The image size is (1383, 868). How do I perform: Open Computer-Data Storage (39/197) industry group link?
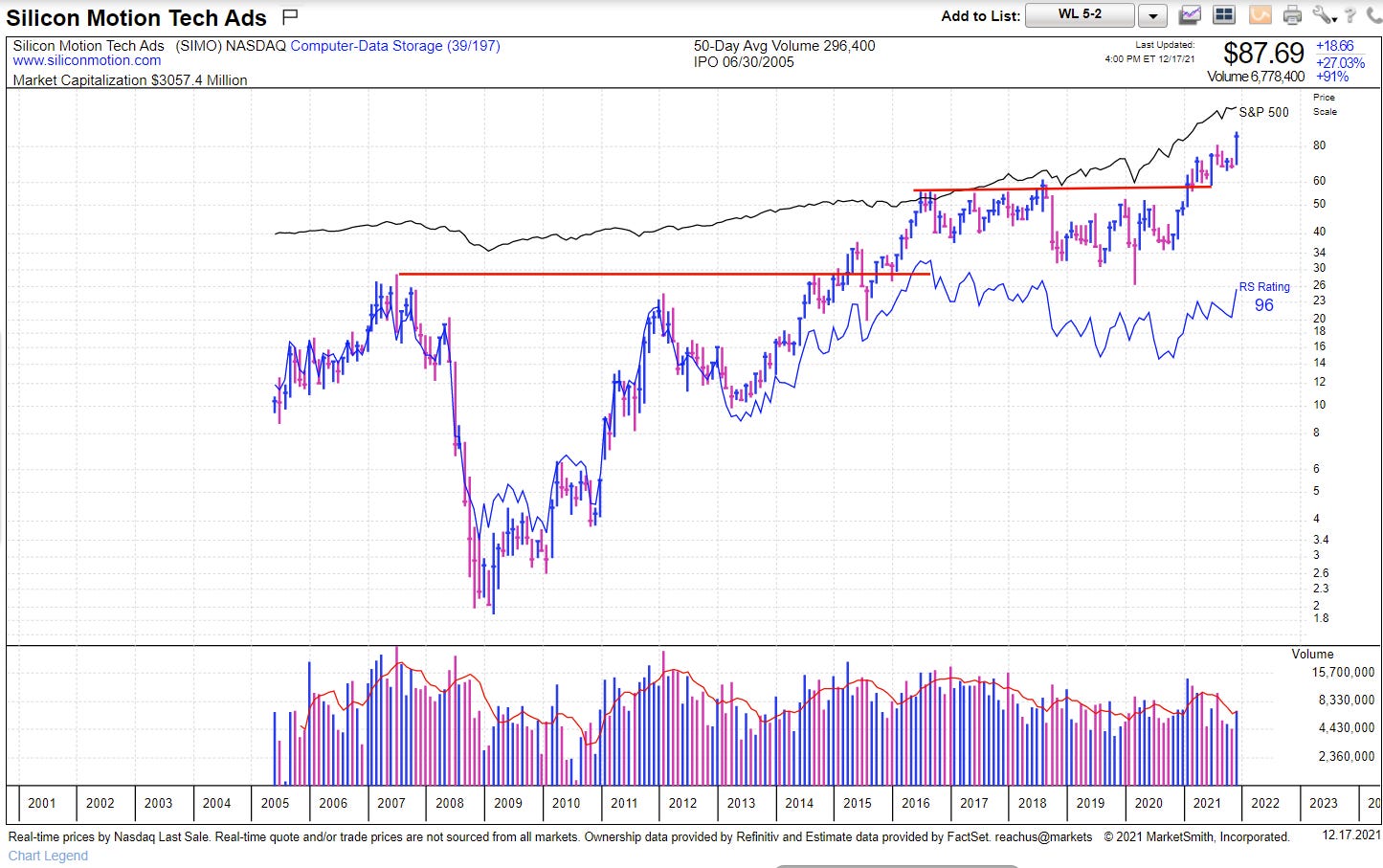[395, 46]
